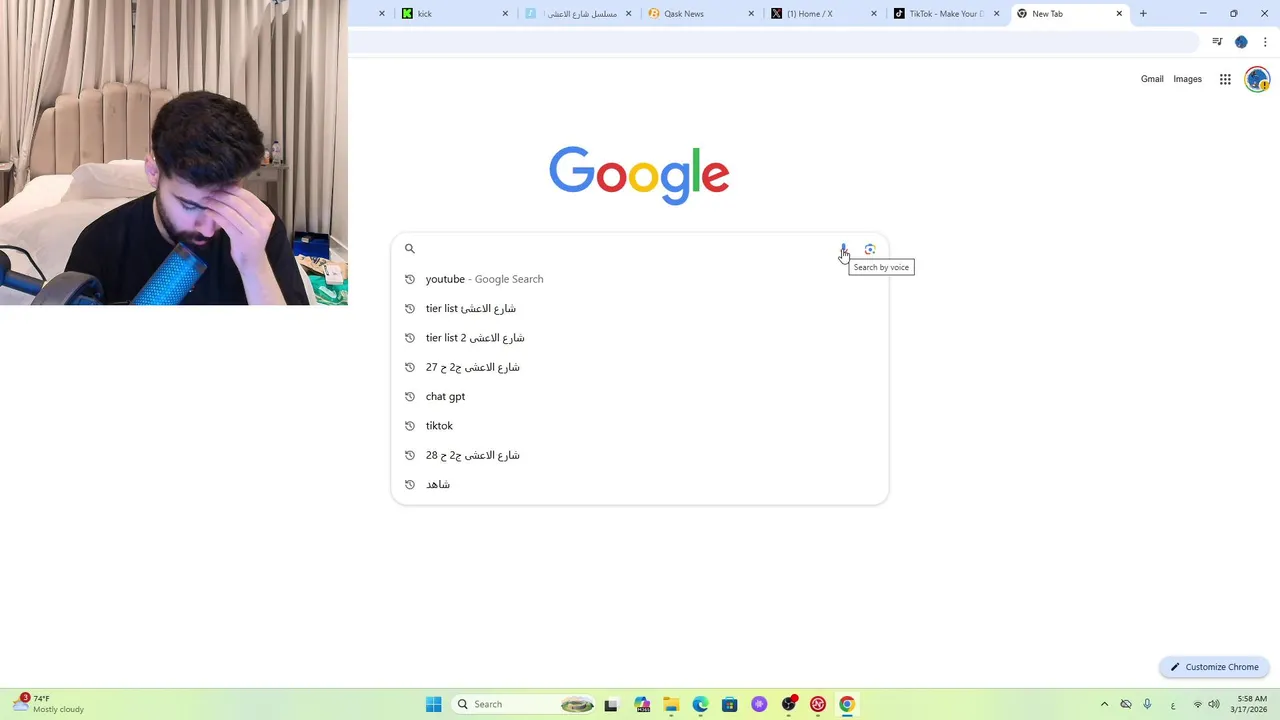Click the history icon next to "chat gpt"
This screenshot has width=1280, height=720.
coord(410,397)
